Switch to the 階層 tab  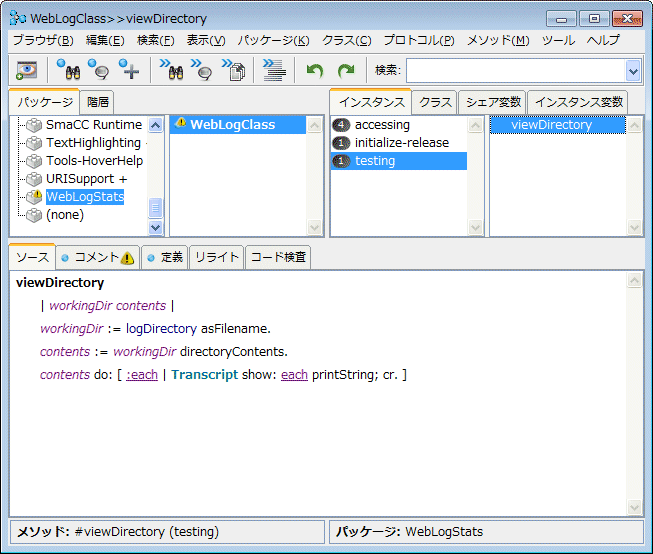click(98, 102)
